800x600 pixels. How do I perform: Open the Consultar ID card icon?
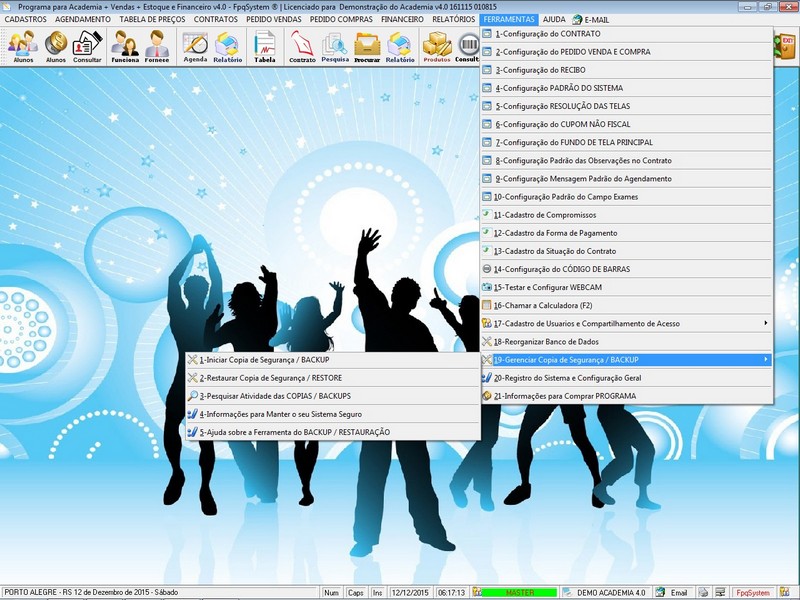click(87, 46)
